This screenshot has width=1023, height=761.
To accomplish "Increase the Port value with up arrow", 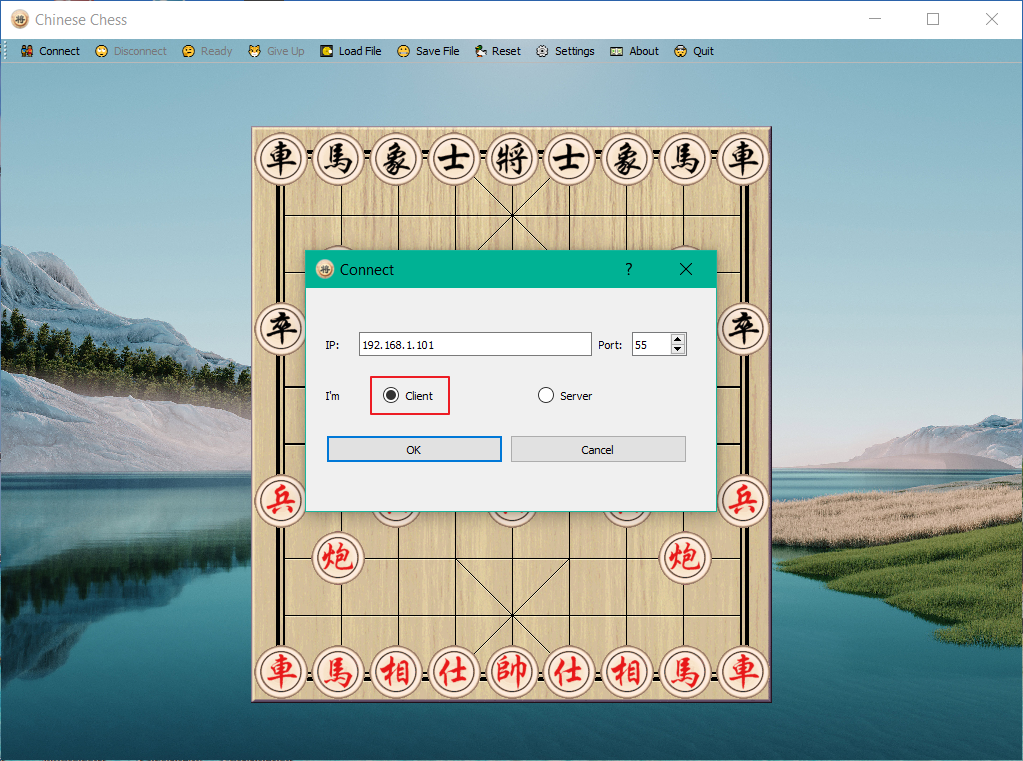I will (678, 339).
